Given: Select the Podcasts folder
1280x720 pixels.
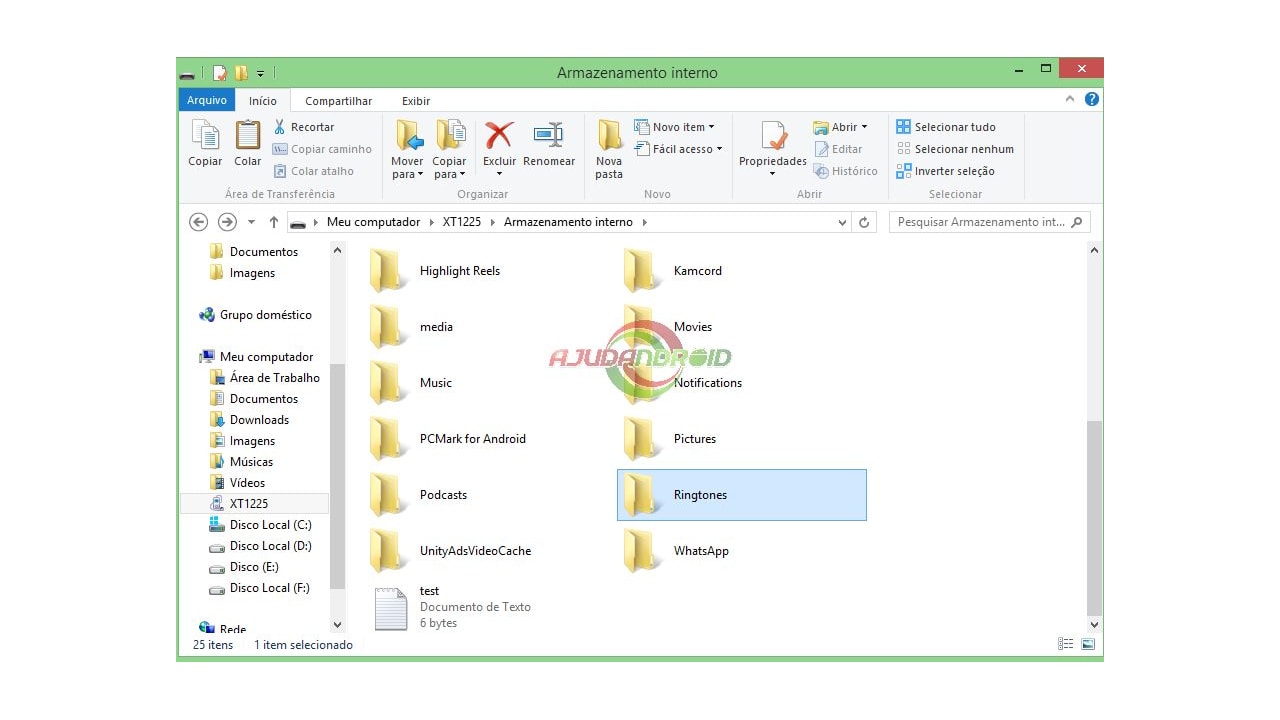Looking at the screenshot, I should [418, 495].
